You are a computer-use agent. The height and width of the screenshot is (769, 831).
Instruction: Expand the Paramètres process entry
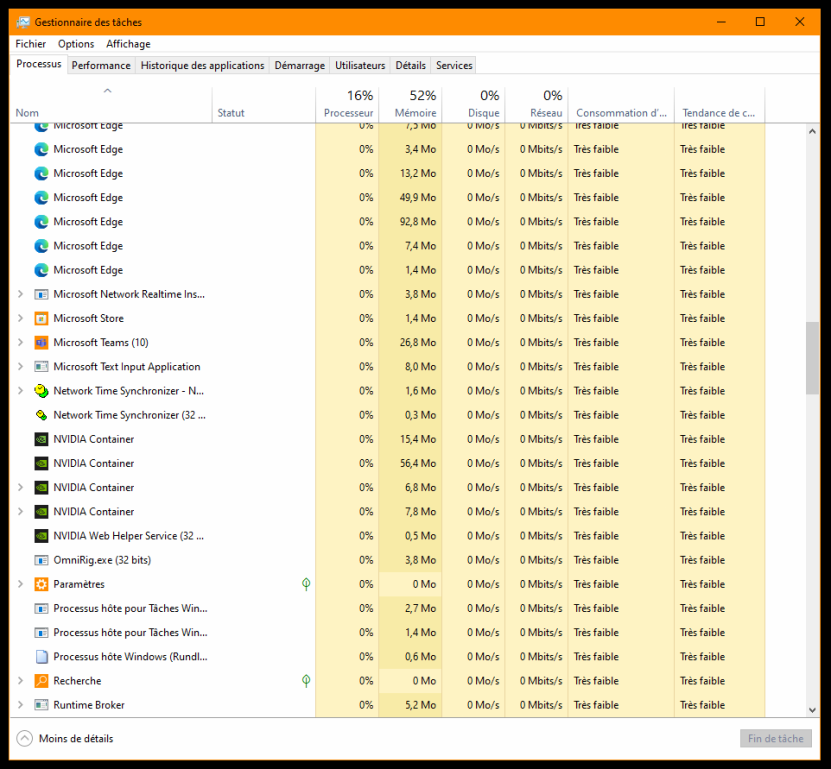click(x=20, y=584)
